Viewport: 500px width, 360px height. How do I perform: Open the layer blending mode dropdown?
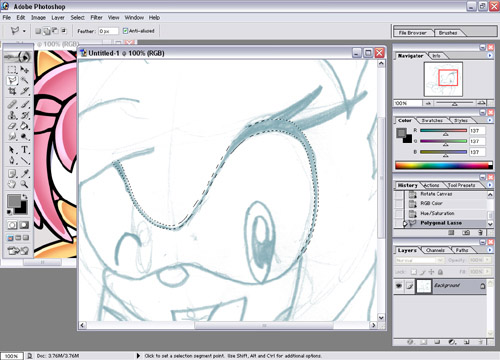[x=420, y=260]
